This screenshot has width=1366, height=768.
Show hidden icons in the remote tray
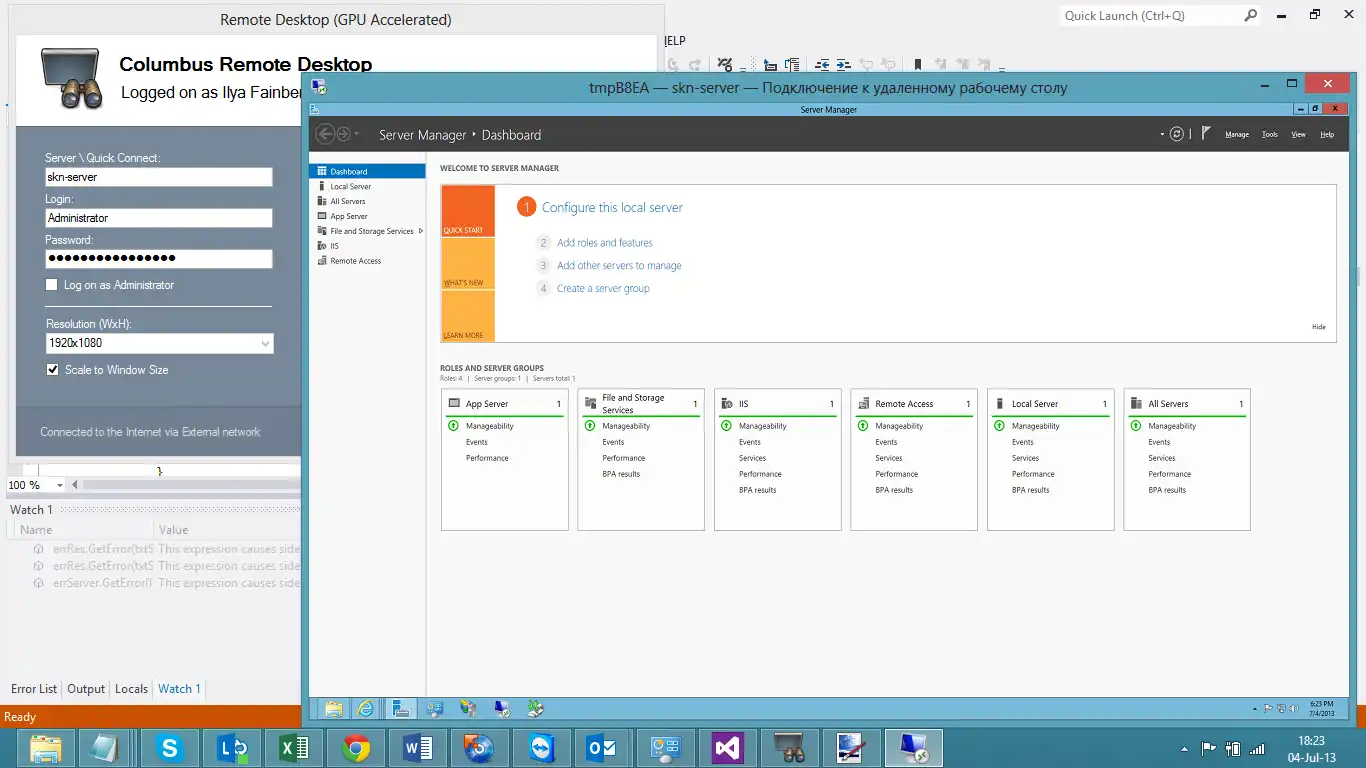1255,709
